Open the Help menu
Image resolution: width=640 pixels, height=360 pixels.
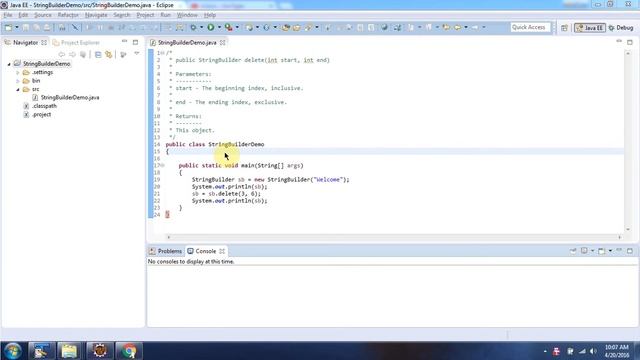pos(210,15)
